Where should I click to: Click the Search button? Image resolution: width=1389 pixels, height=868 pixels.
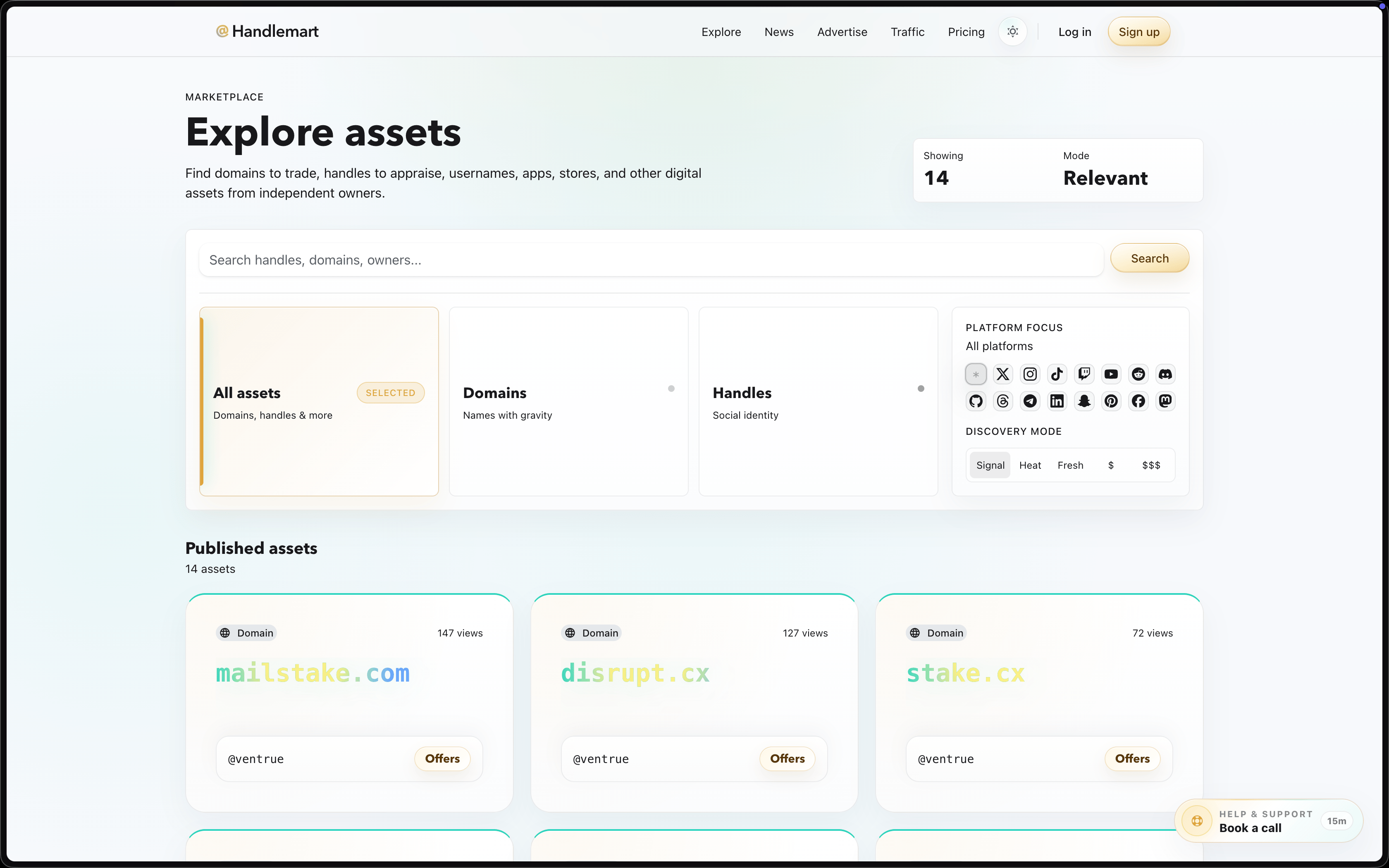(x=1150, y=258)
